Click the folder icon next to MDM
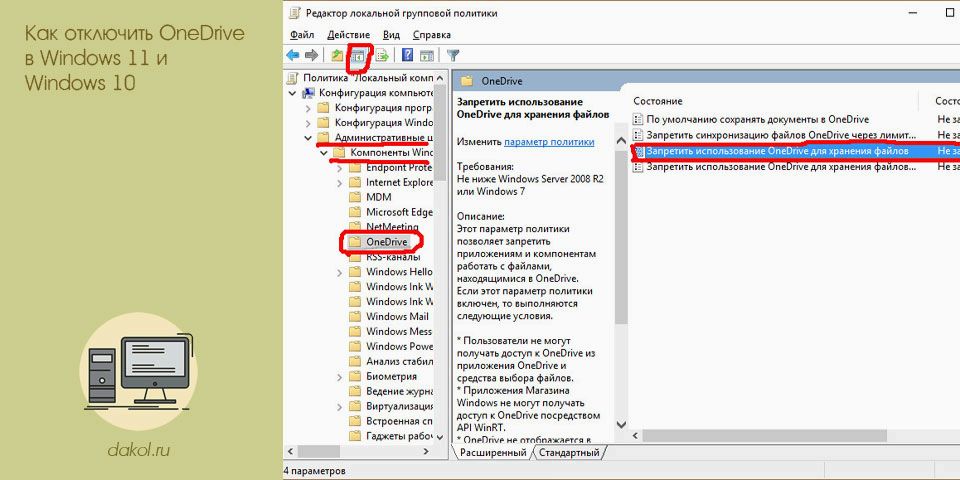 pyautogui.click(x=355, y=197)
